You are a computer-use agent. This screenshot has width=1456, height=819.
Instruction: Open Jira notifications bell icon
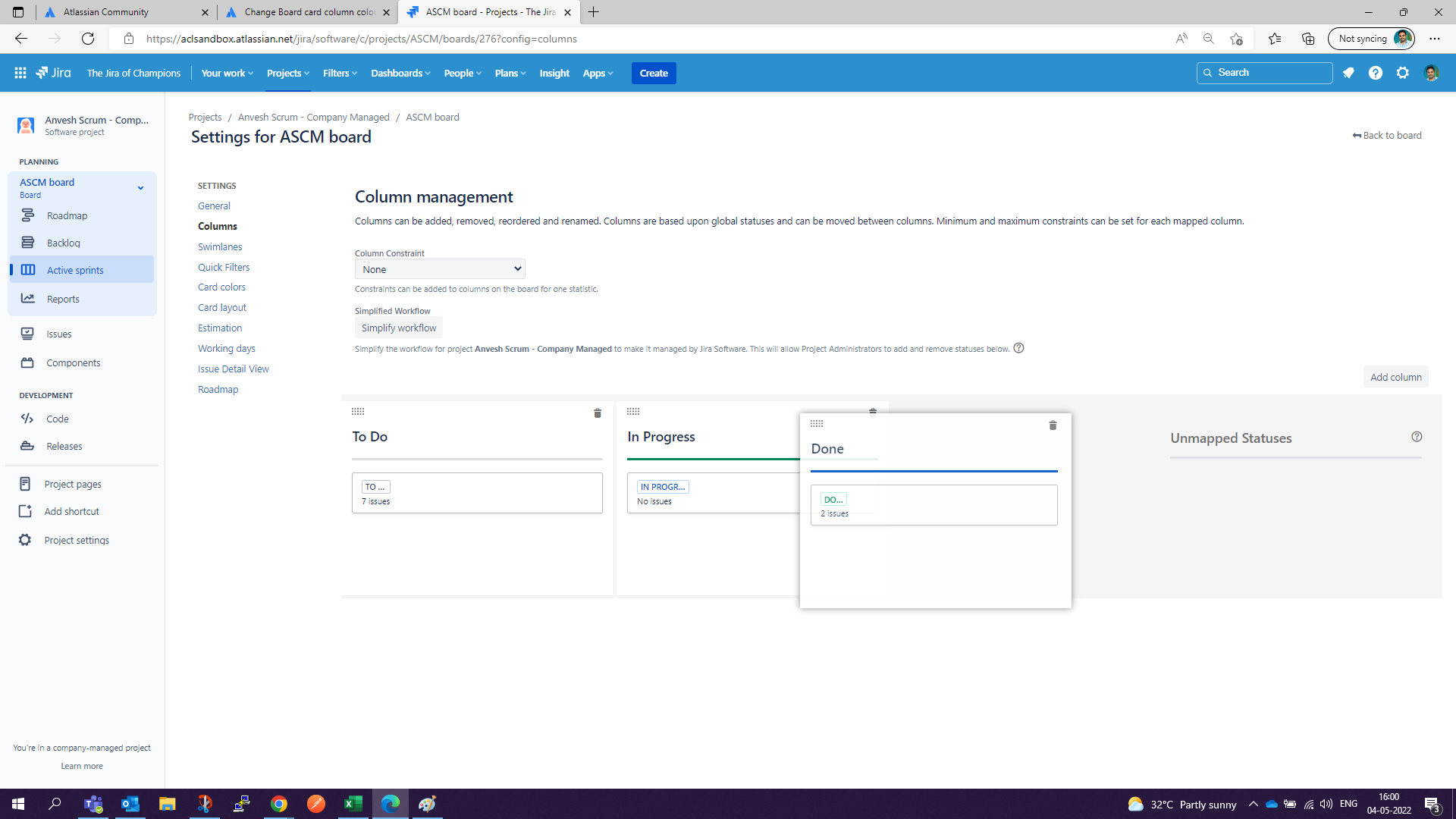click(1348, 73)
